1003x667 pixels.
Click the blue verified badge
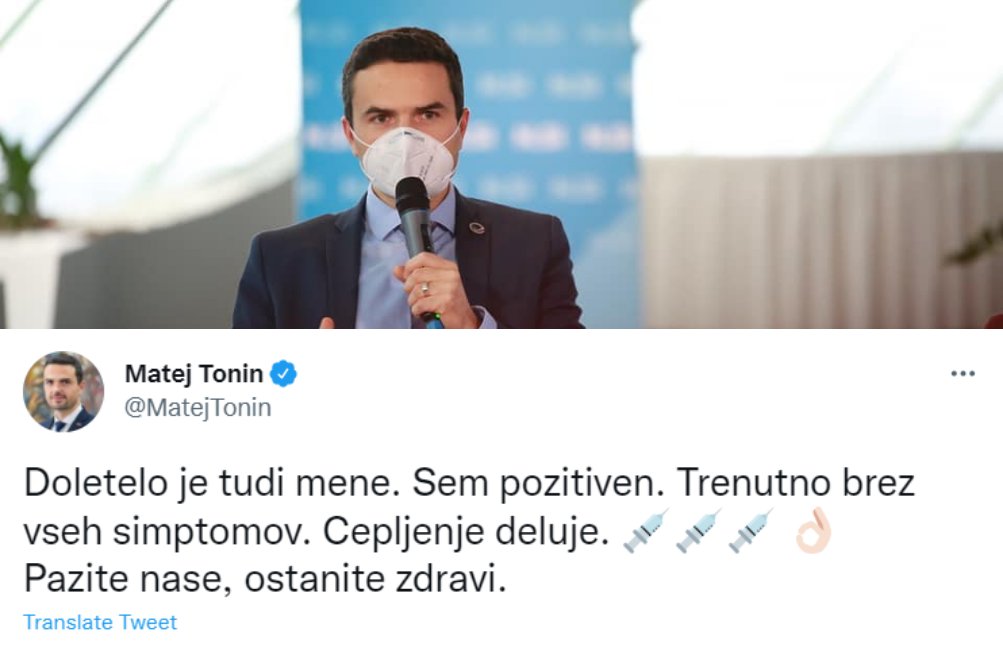tap(283, 373)
